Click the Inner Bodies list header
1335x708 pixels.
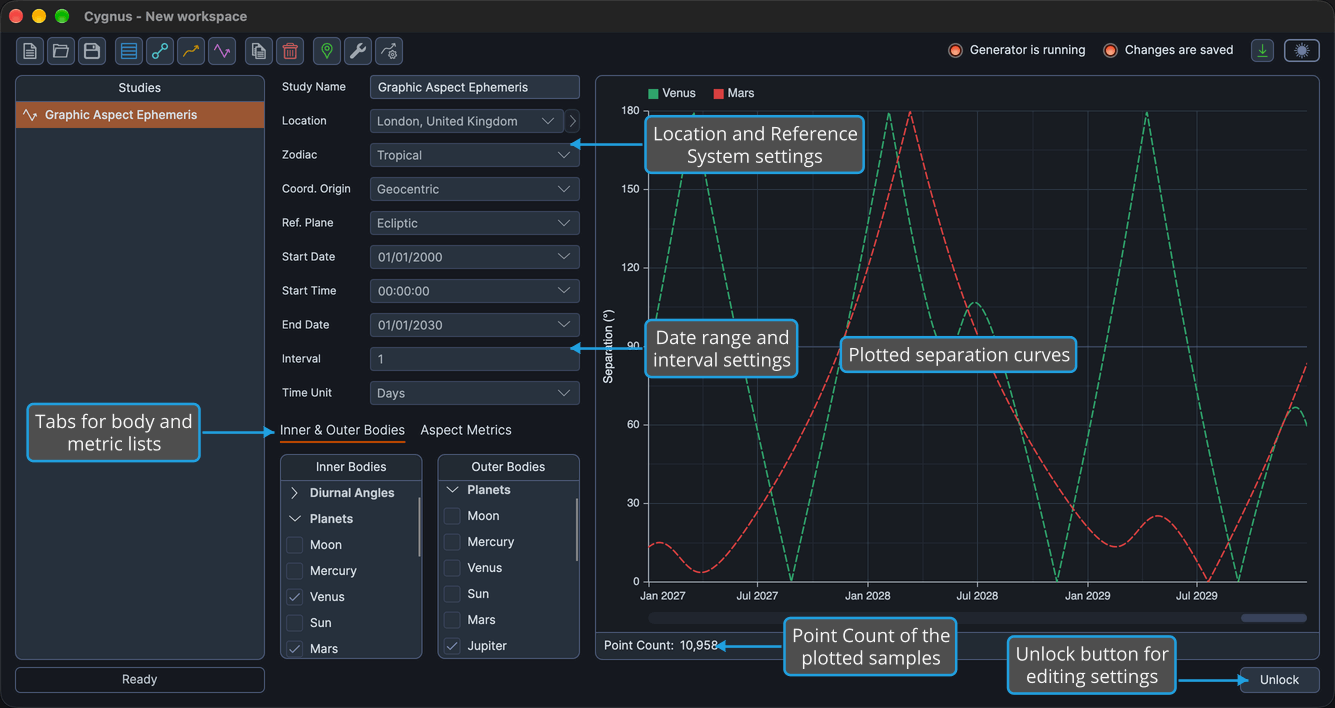[x=351, y=467]
